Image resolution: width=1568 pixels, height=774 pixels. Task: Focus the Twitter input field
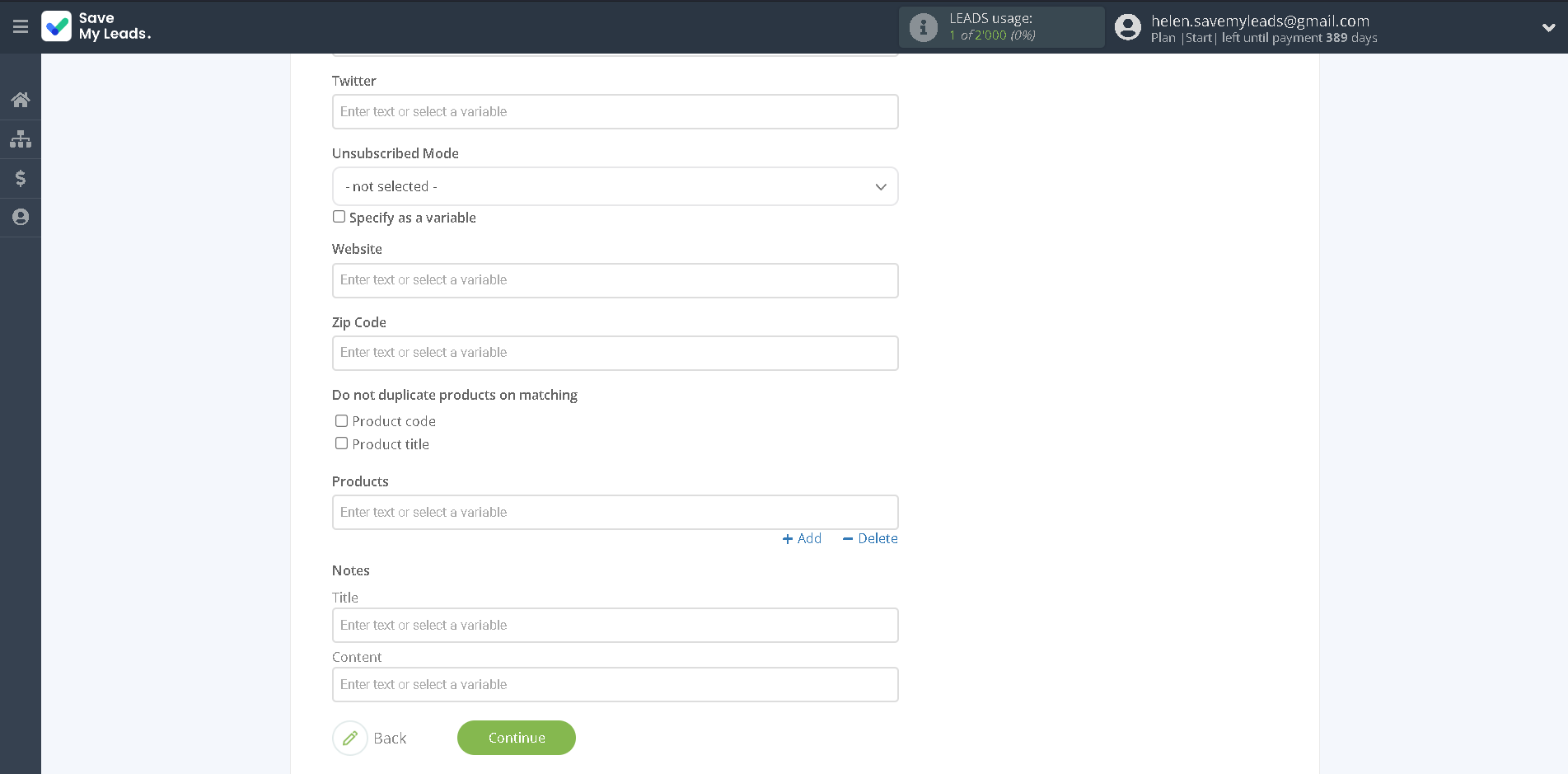615,111
